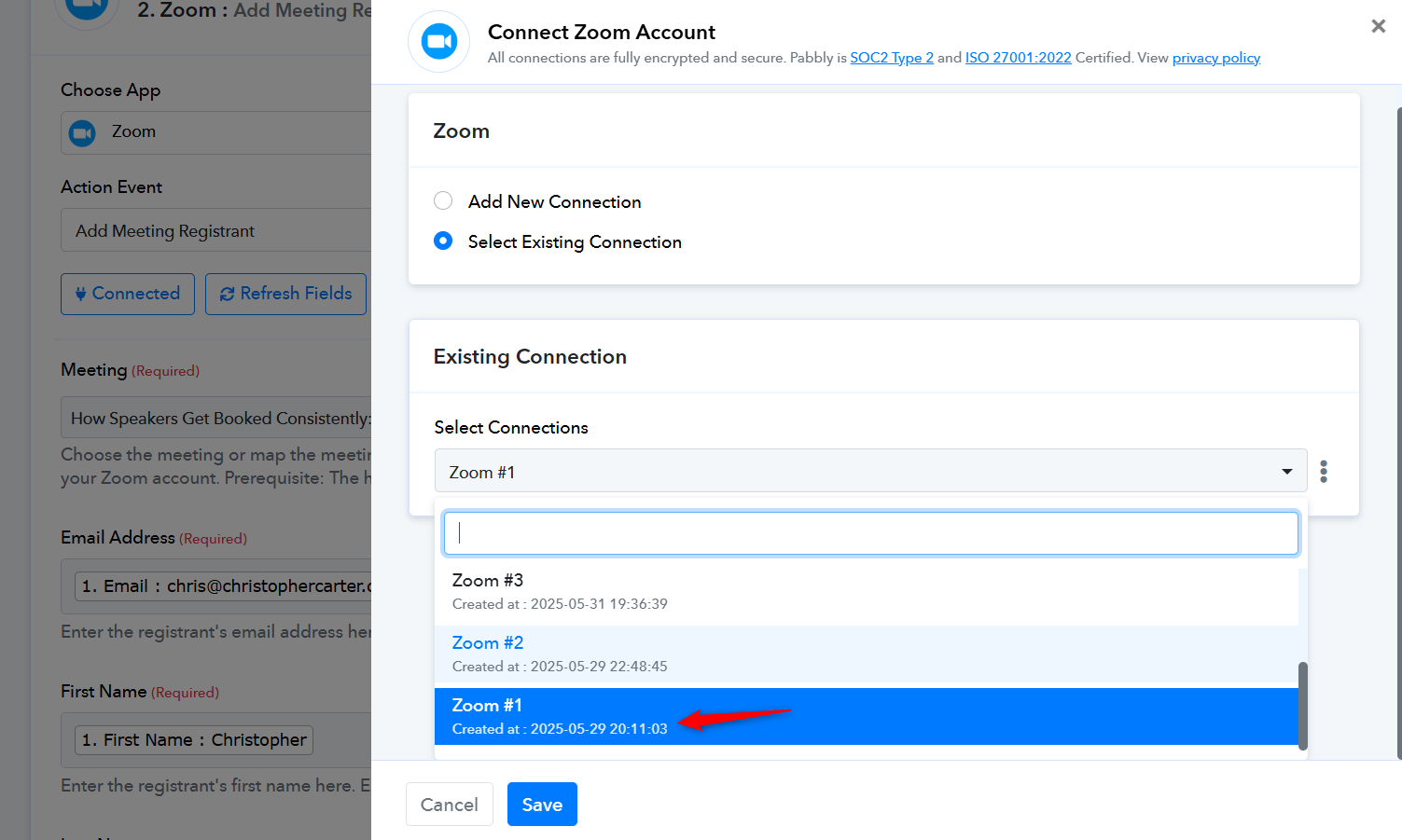1402x840 pixels.
Task: Click the Cancel button
Action: [449, 804]
